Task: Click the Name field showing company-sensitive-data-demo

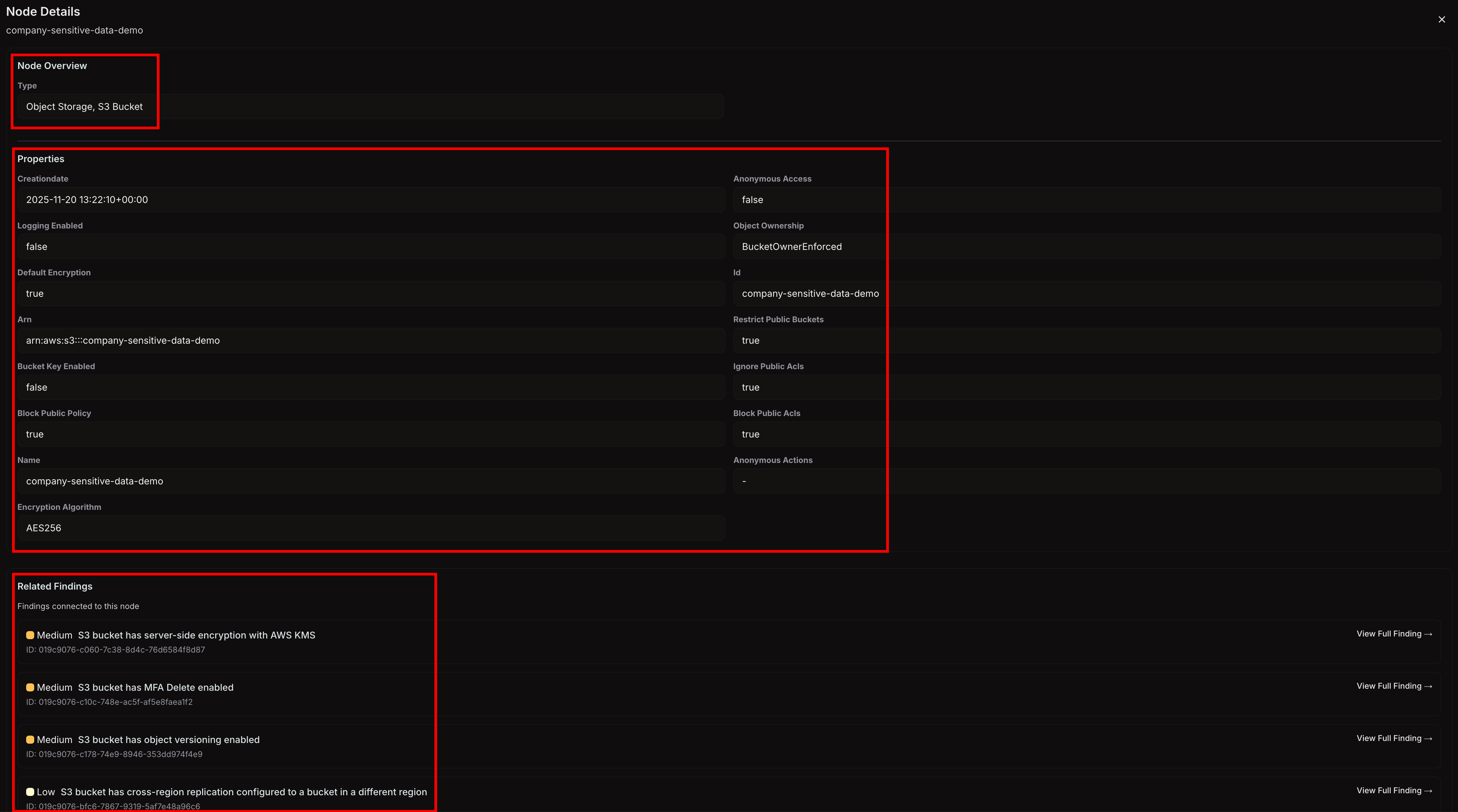Action: tap(368, 481)
